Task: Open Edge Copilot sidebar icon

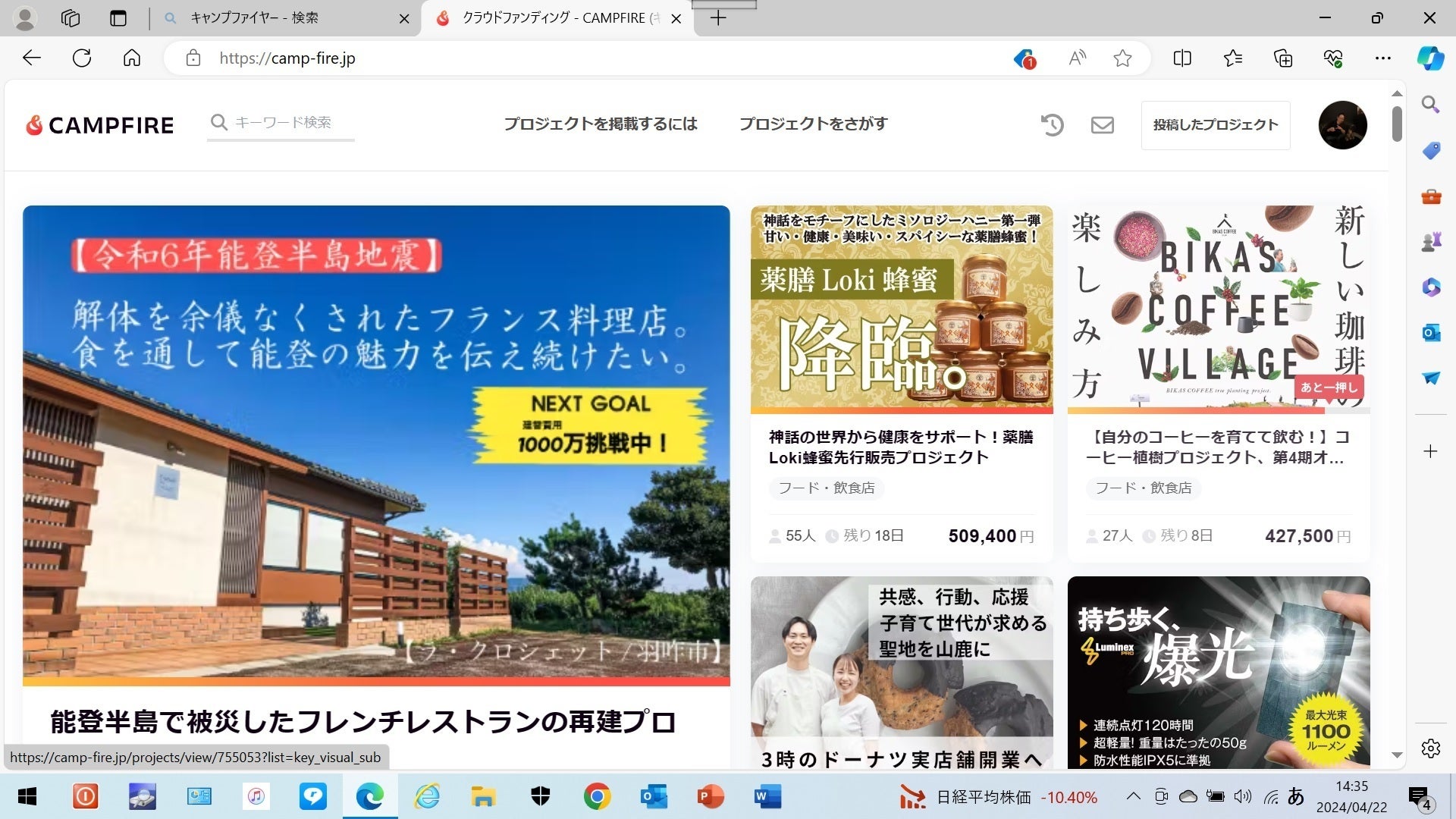Action: pos(1430,58)
